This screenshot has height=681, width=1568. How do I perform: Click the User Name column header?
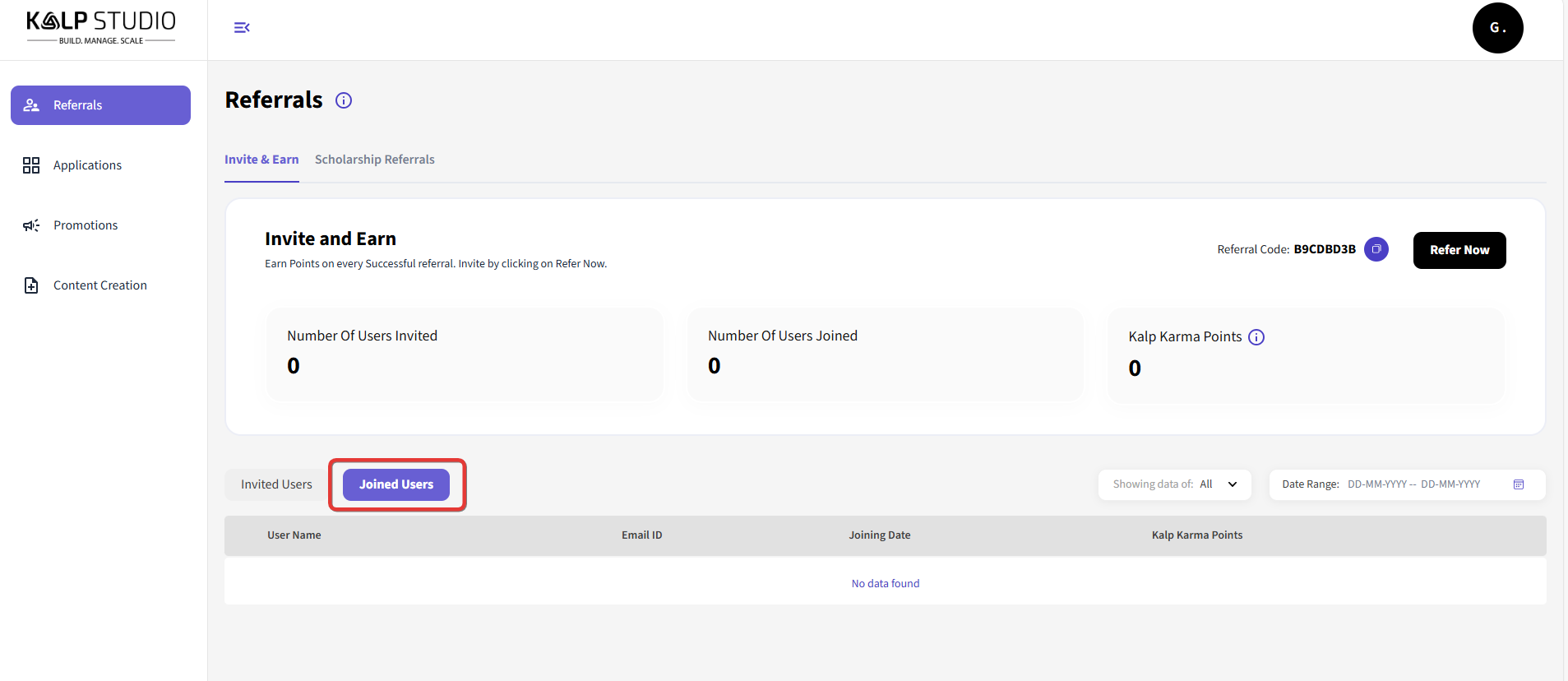click(294, 535)
